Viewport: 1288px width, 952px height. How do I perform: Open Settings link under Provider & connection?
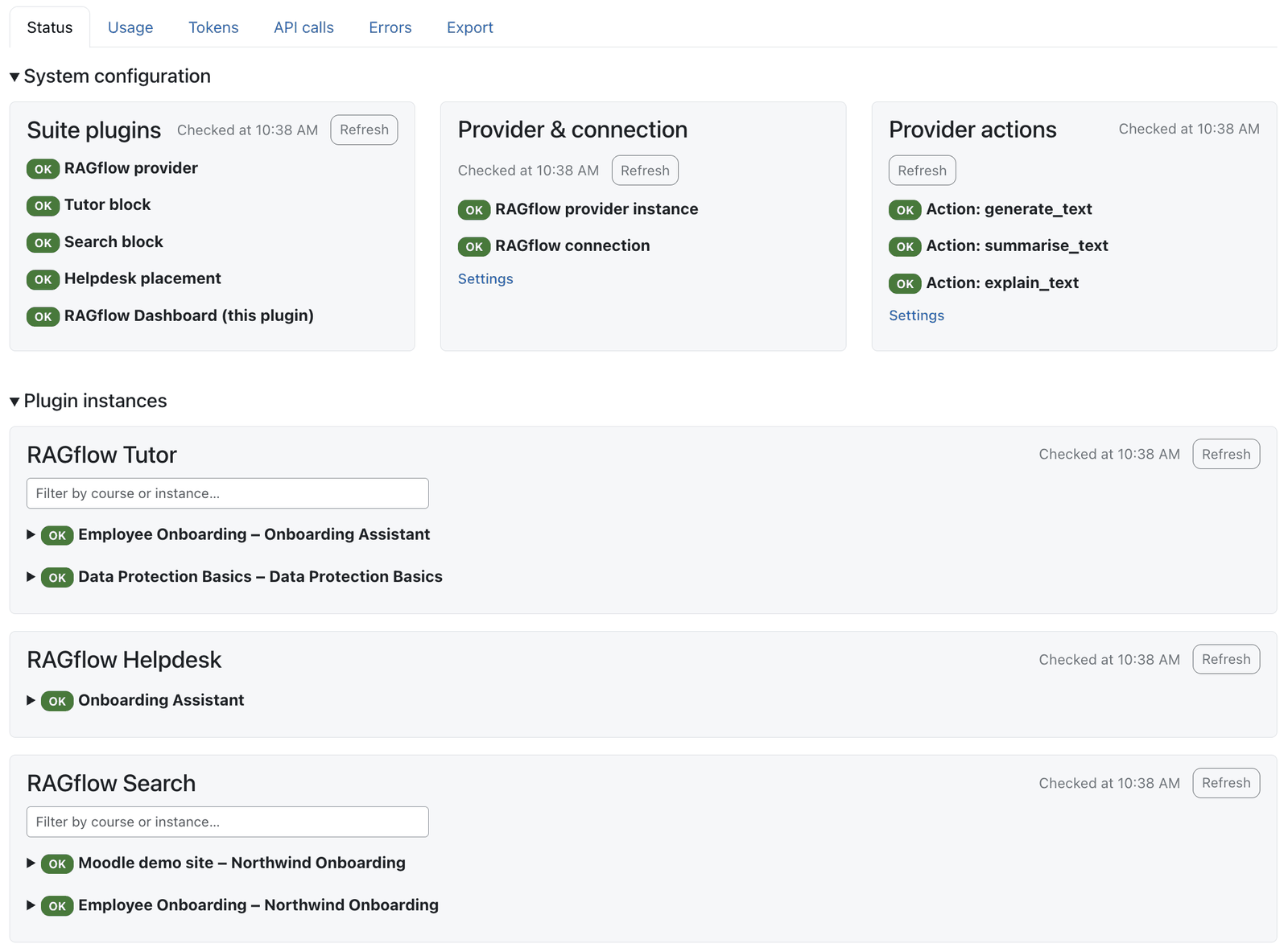coord(485,278)
